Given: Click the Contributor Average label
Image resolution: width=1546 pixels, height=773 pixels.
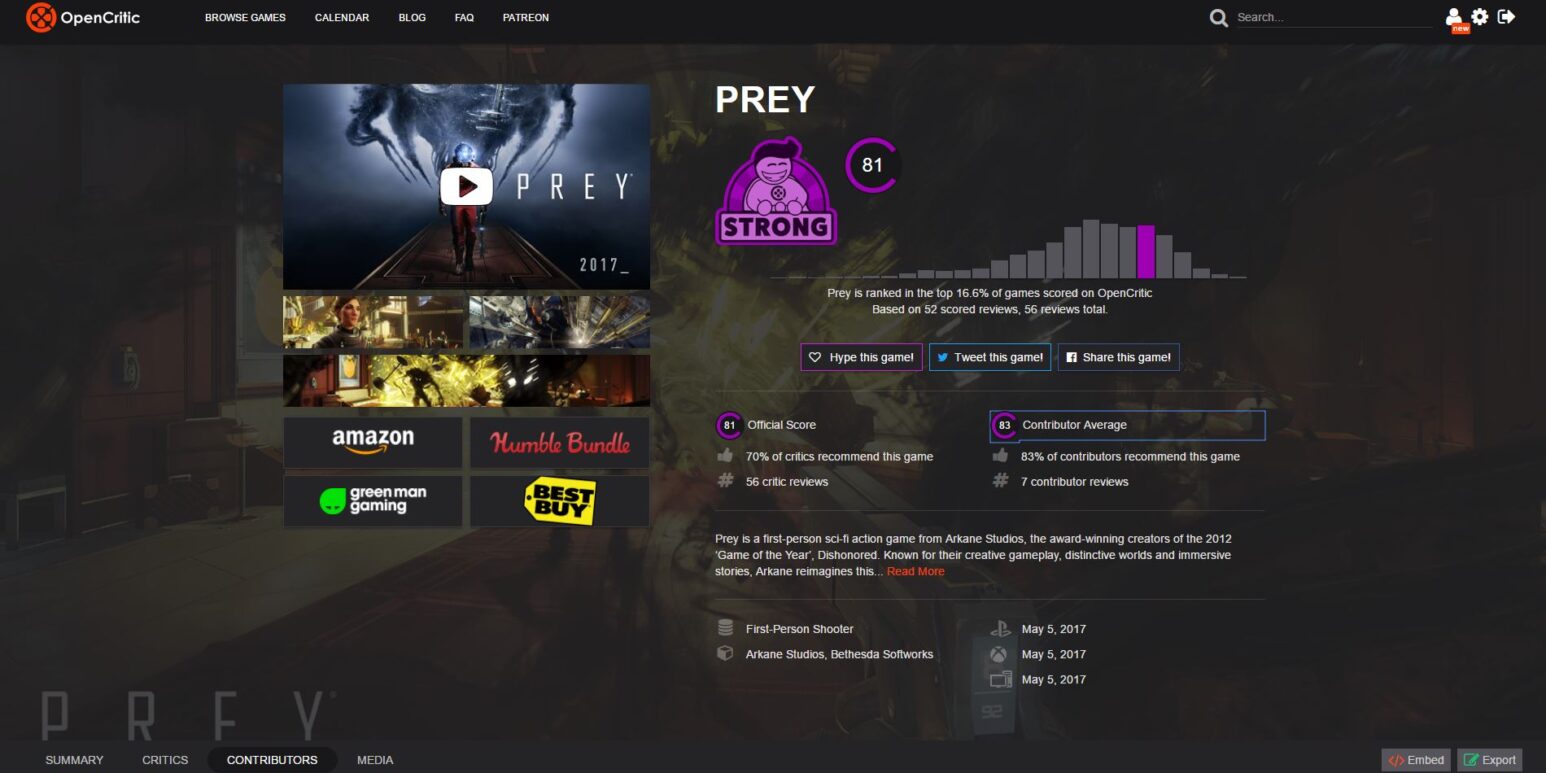Looking at the screenshot, I should click(x=1074, y=425).
